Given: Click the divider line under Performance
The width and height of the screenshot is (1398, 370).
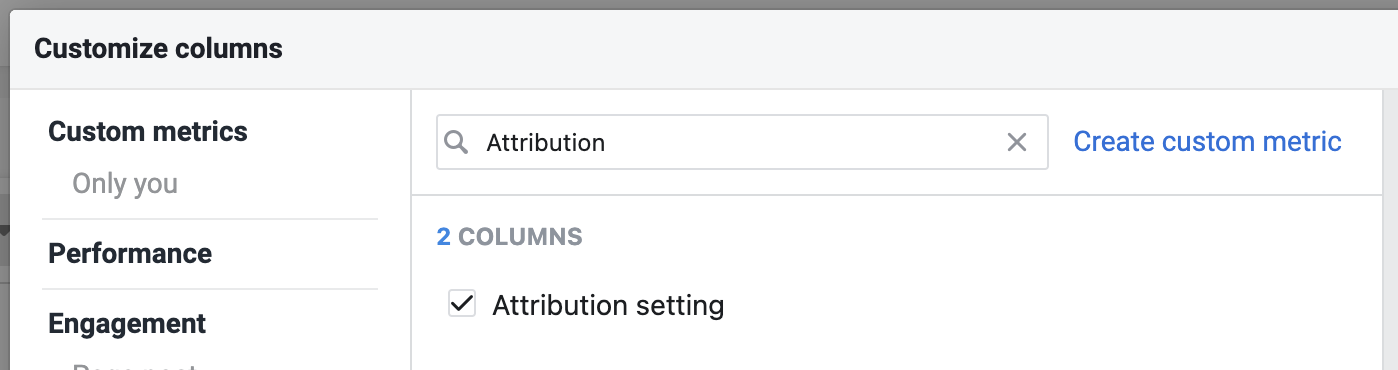Looking at the screenshot, I should [210, 289].
